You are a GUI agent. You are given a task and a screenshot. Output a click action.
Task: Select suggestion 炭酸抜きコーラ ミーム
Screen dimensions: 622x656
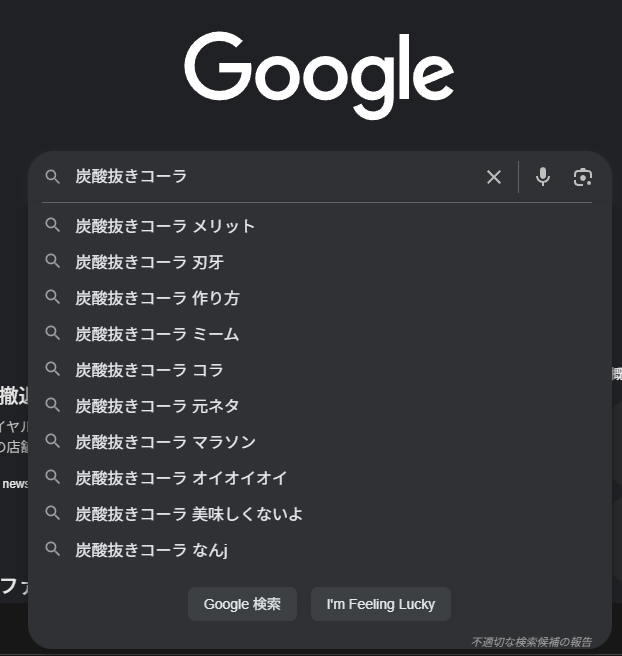(x=158, y=334)
